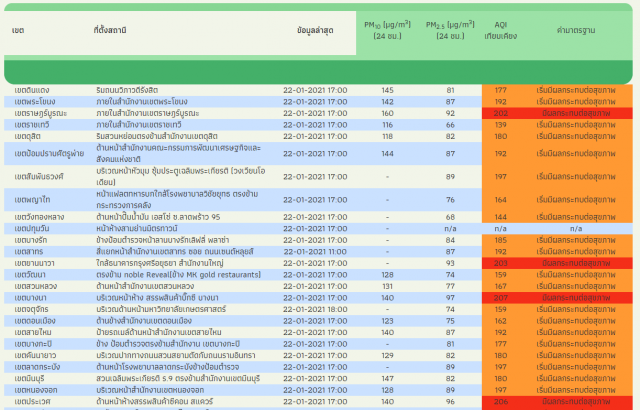Click PM10 value 144

click(387, 154)
